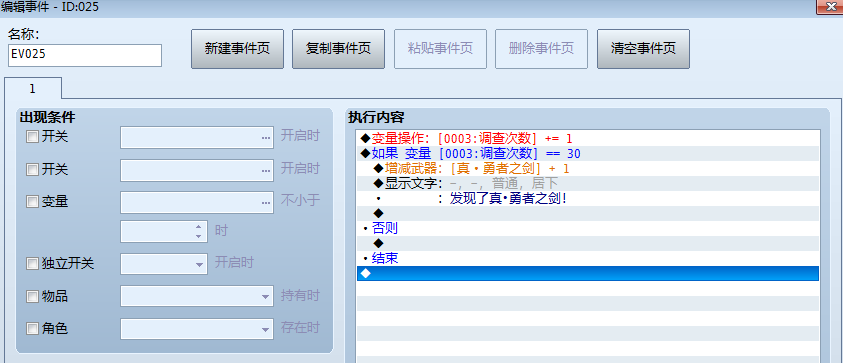The width and height of the screenshot is (843, 363).
Task: Click the 复制事件页 button
Action: click(x=338, y=49)
